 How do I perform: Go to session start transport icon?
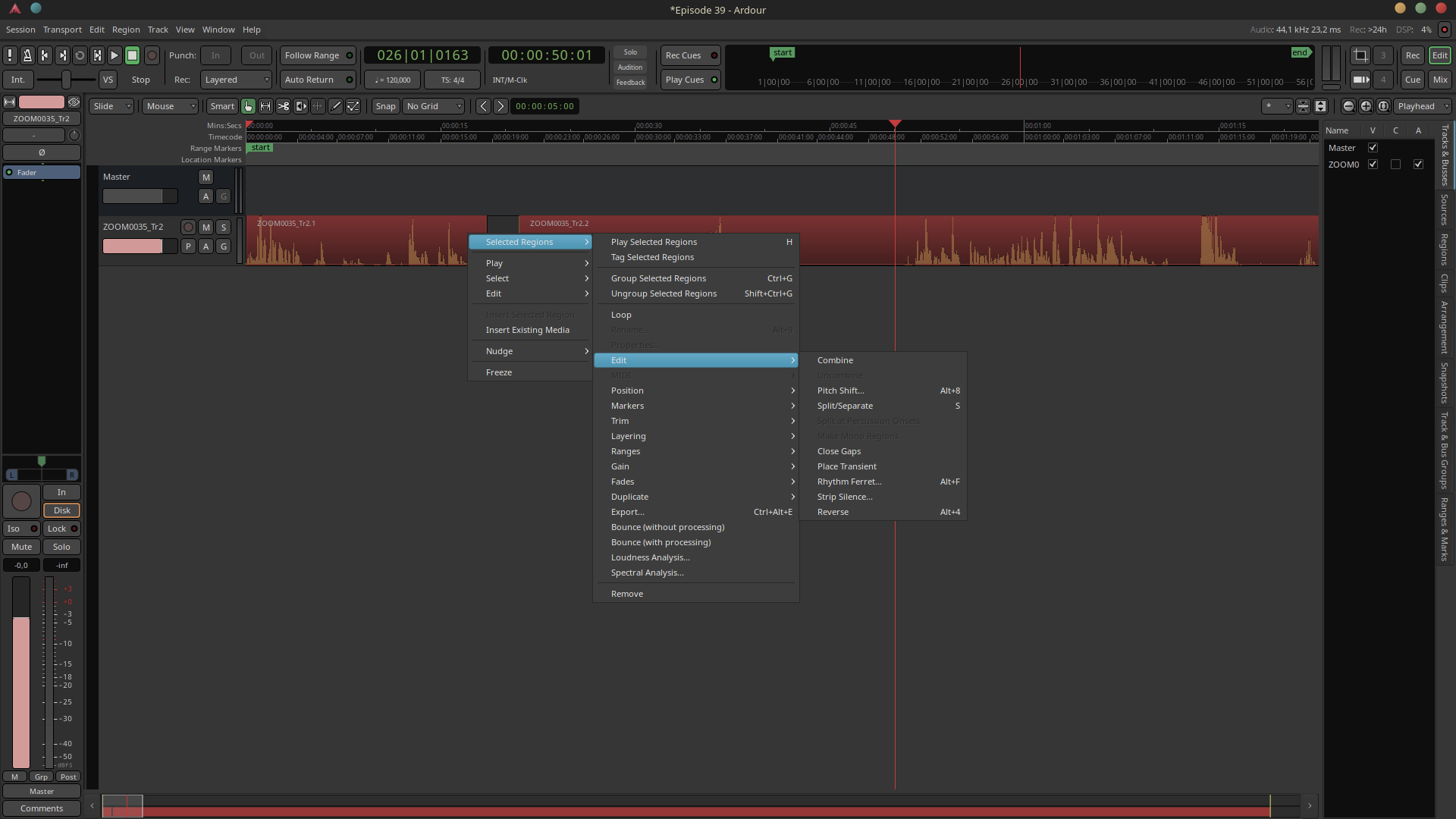click(45, 55)
